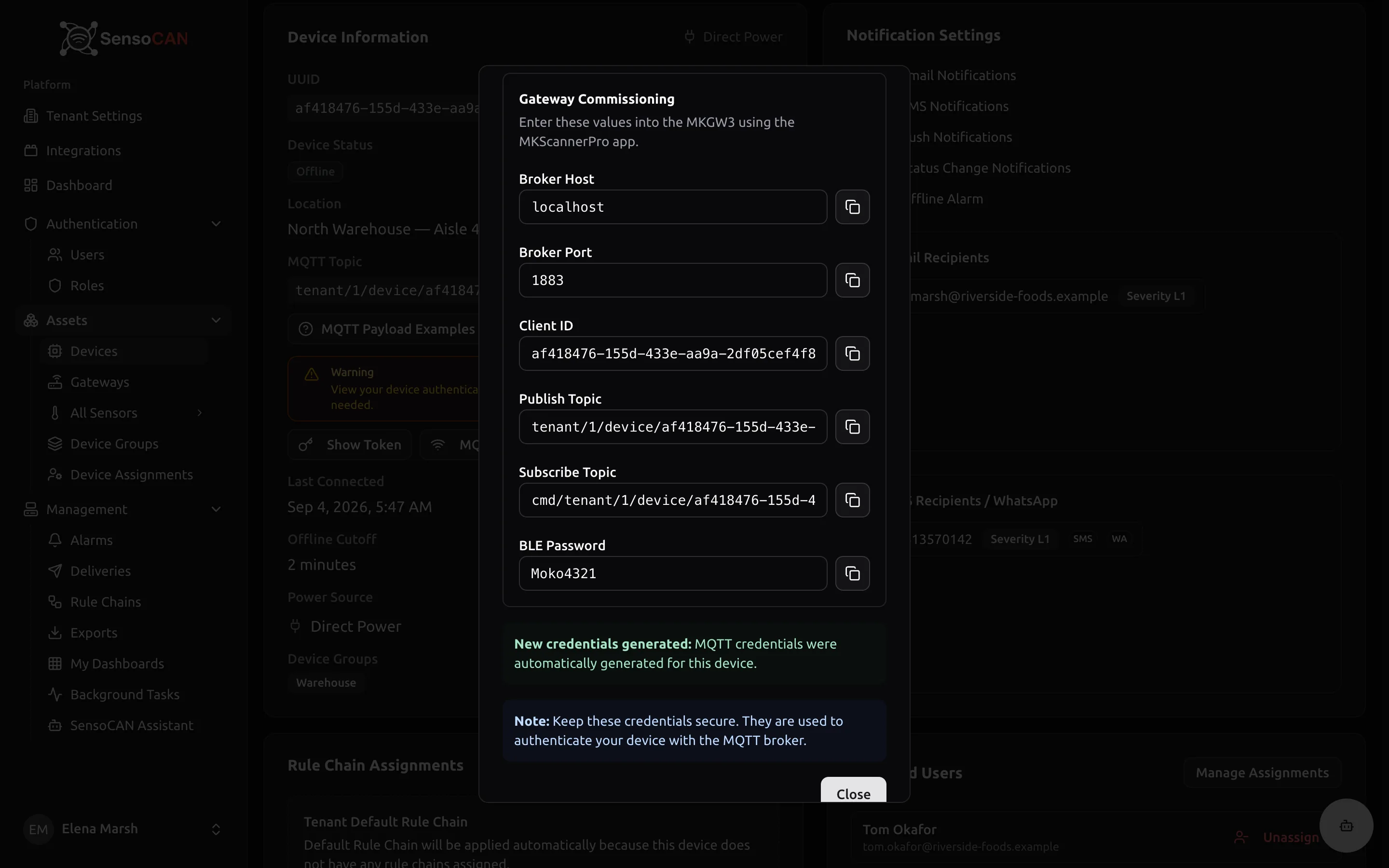Open Devices page in sidebar
The height and width of the screenshot is (868, 1389).
(124, 352)
